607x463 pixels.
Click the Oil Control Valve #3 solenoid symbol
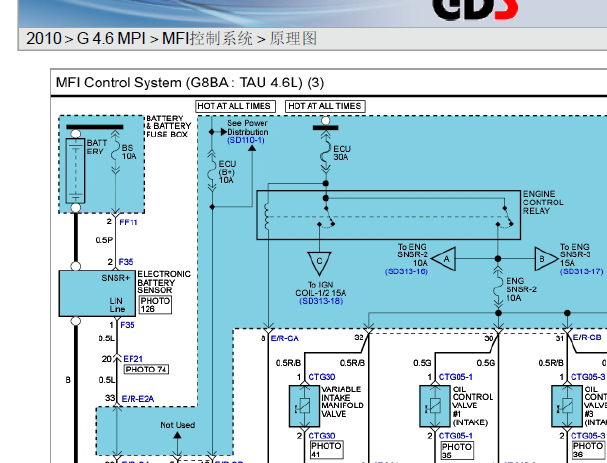[567, 406]
